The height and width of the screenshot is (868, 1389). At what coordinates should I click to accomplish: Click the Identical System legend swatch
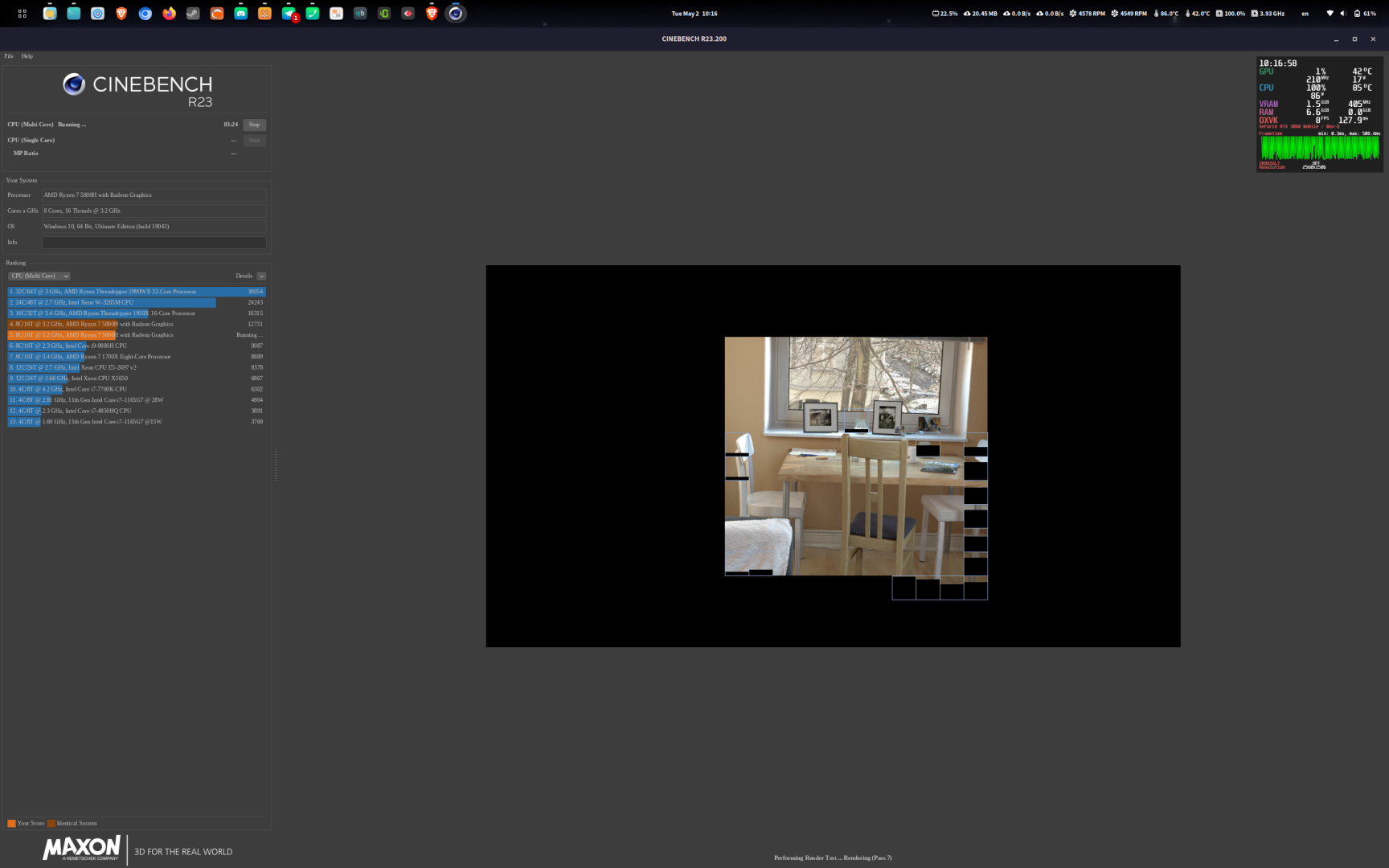(51, 824)
